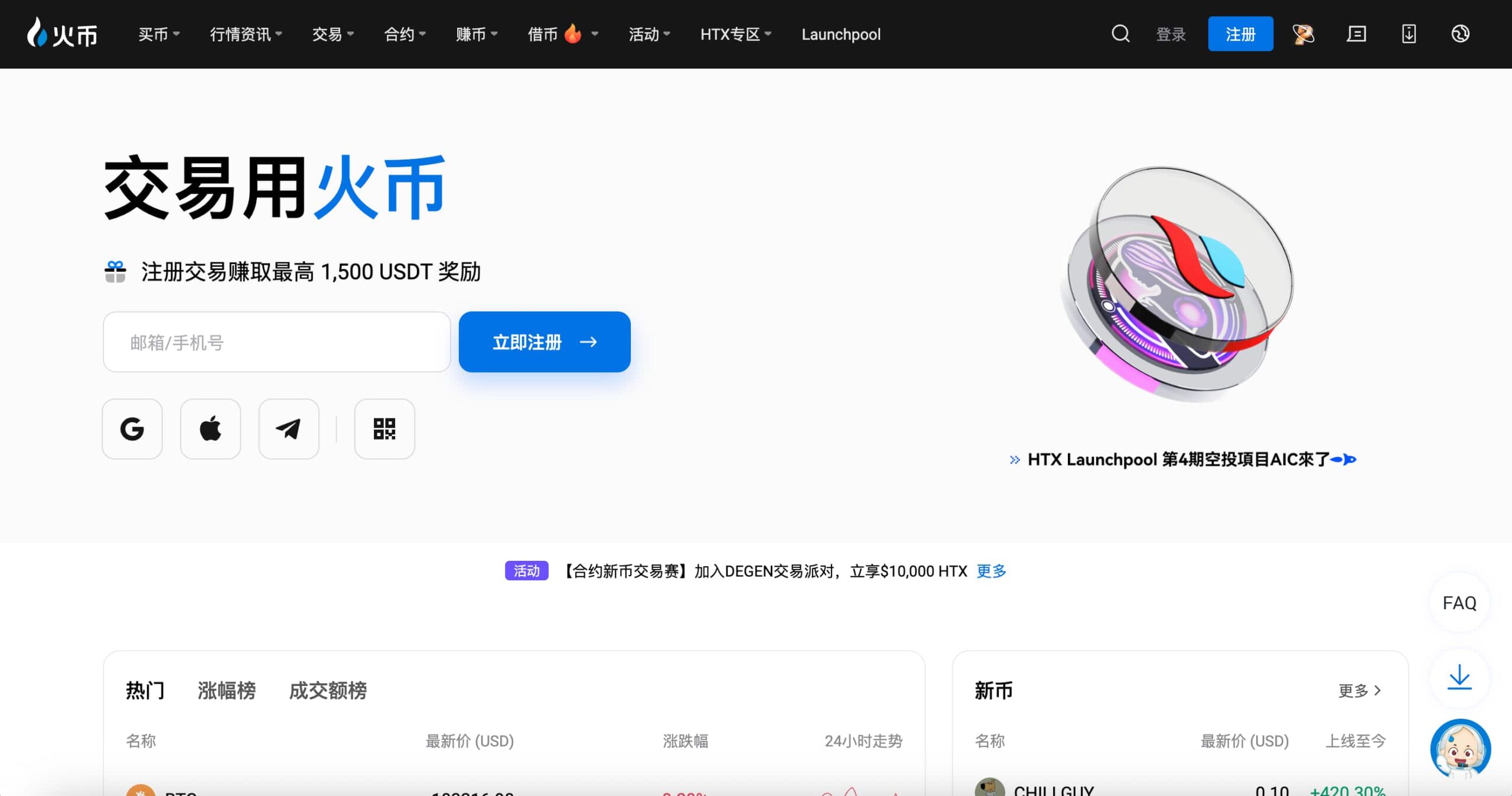The height and width of the screenshot is (796, 1512).
Task: Click the 新币 panel heading
Action: [993, 690]
